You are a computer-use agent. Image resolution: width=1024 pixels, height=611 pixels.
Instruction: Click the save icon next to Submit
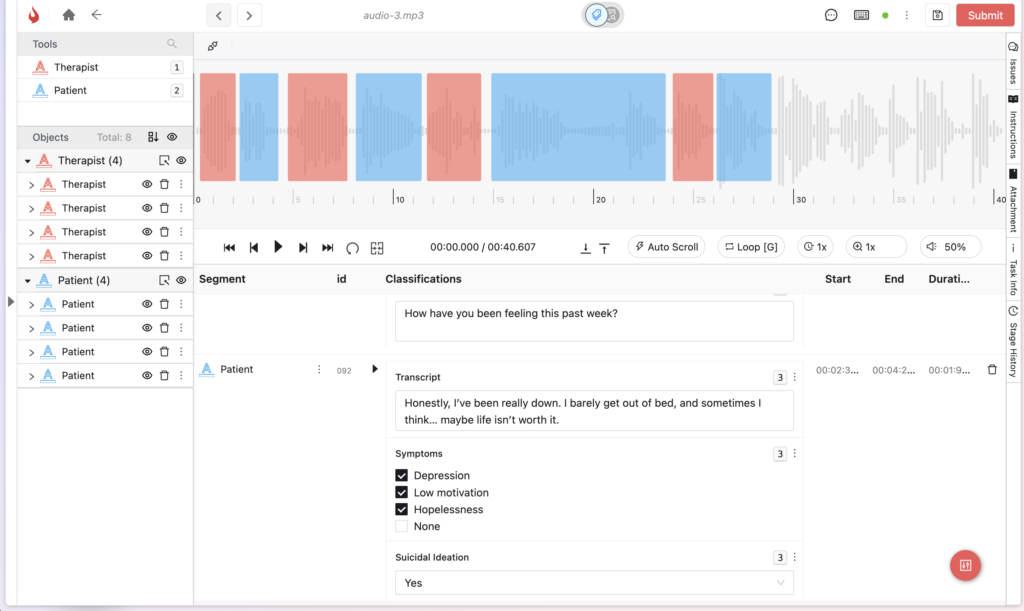pos(936,15)
